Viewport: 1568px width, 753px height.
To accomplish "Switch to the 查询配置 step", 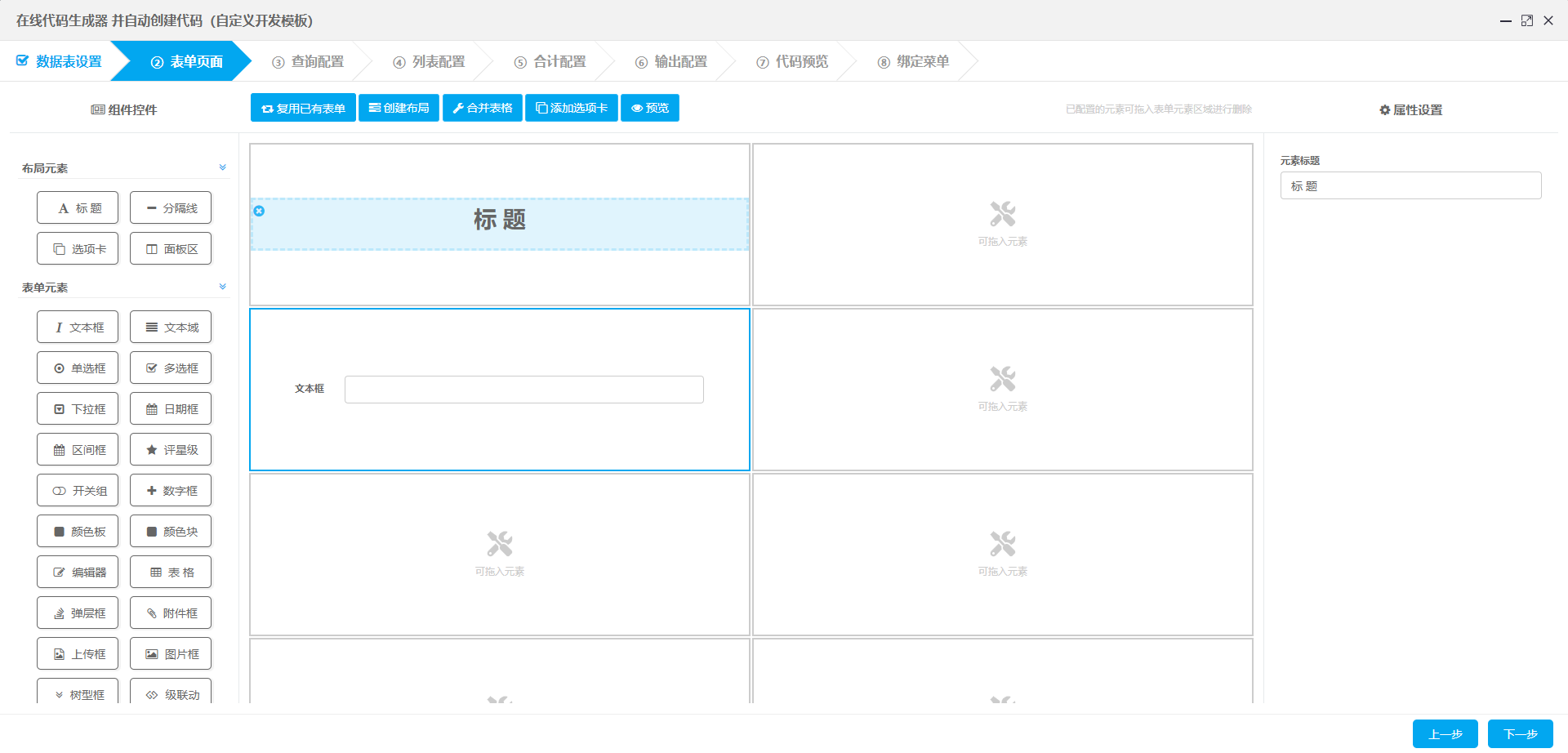I will pos(309,60).
